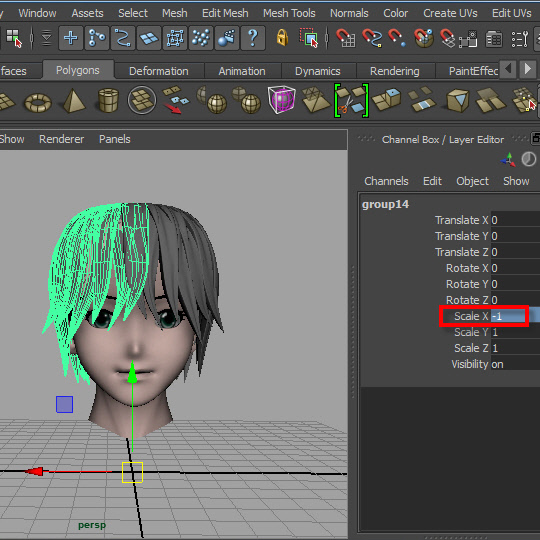540x540 pixels.
Task: Click the Rotate Y value field
Action: point(515,284)
